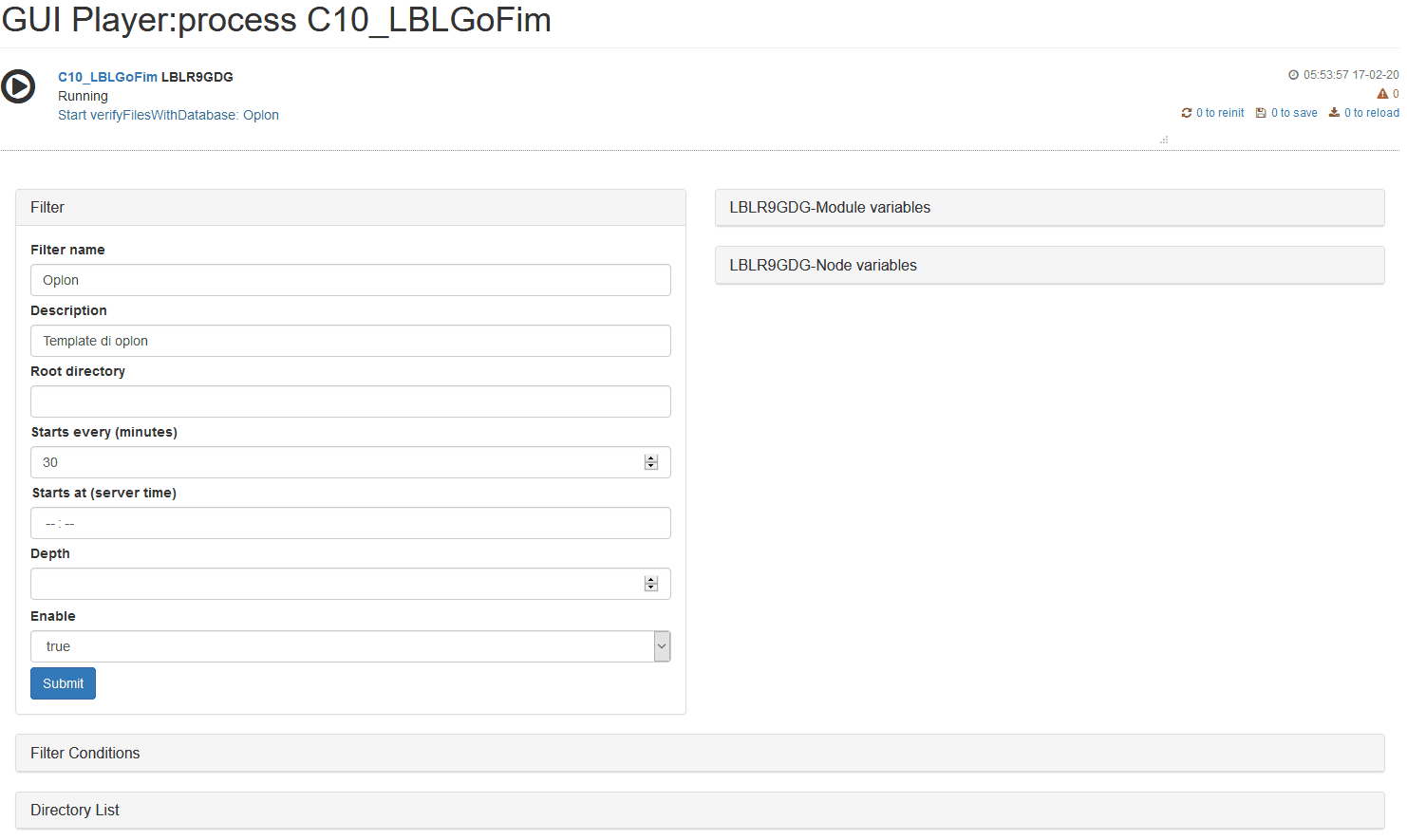Click the Depth field spinner arrows
The height and width of the screenshot is (840, 1407).
pos(651,584)
